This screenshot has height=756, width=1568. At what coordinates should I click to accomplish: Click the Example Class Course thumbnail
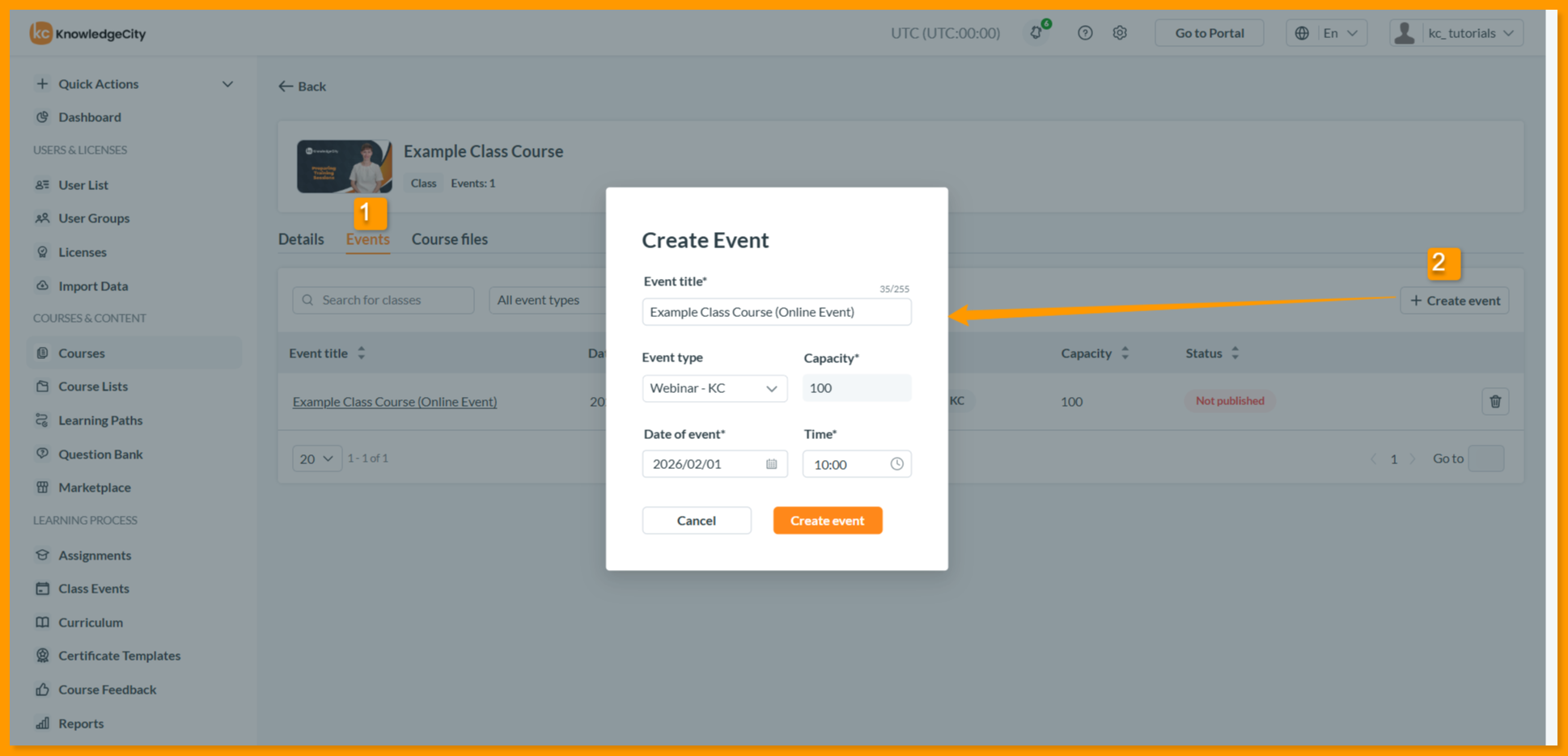[345, 167]
